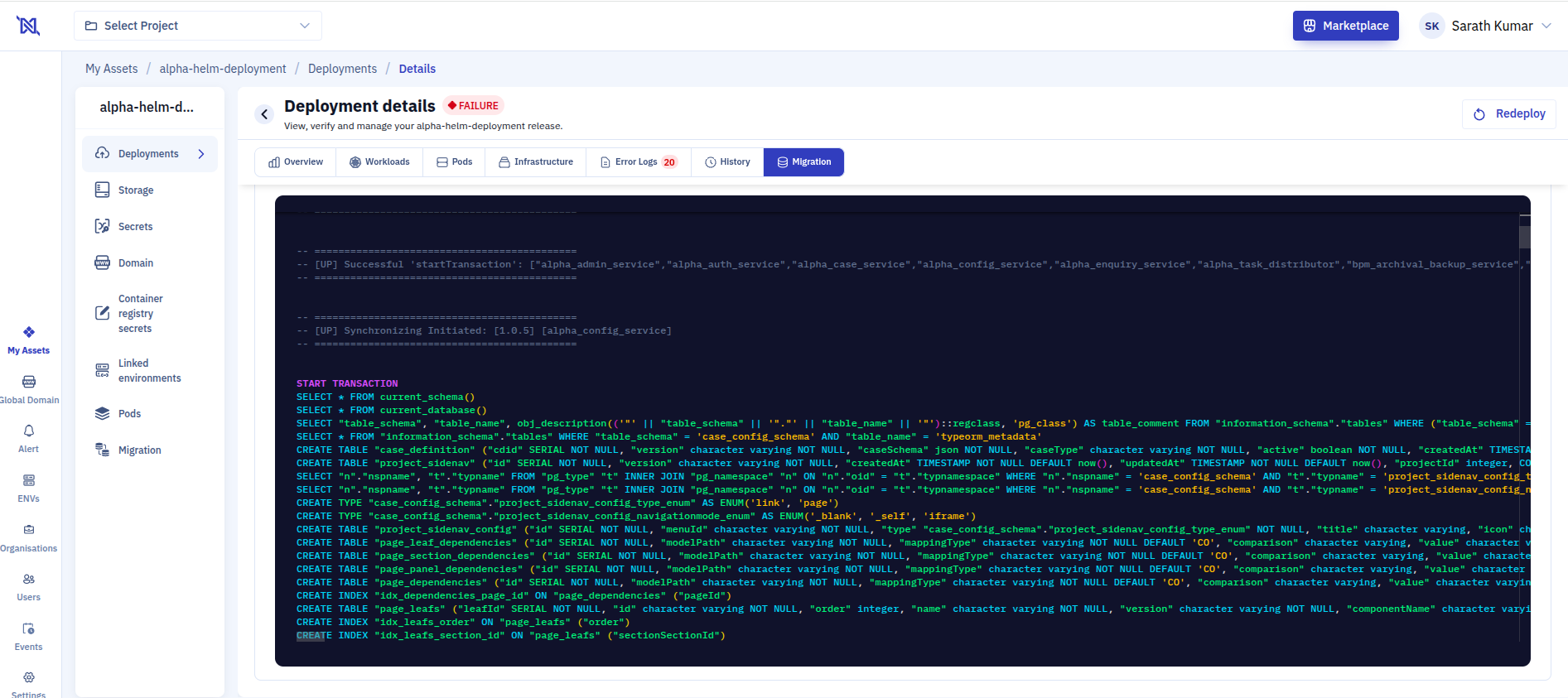Screen dimensions: 1568x698
Task: Click the Linked environments icon
Action: click(x=102, y=370)
